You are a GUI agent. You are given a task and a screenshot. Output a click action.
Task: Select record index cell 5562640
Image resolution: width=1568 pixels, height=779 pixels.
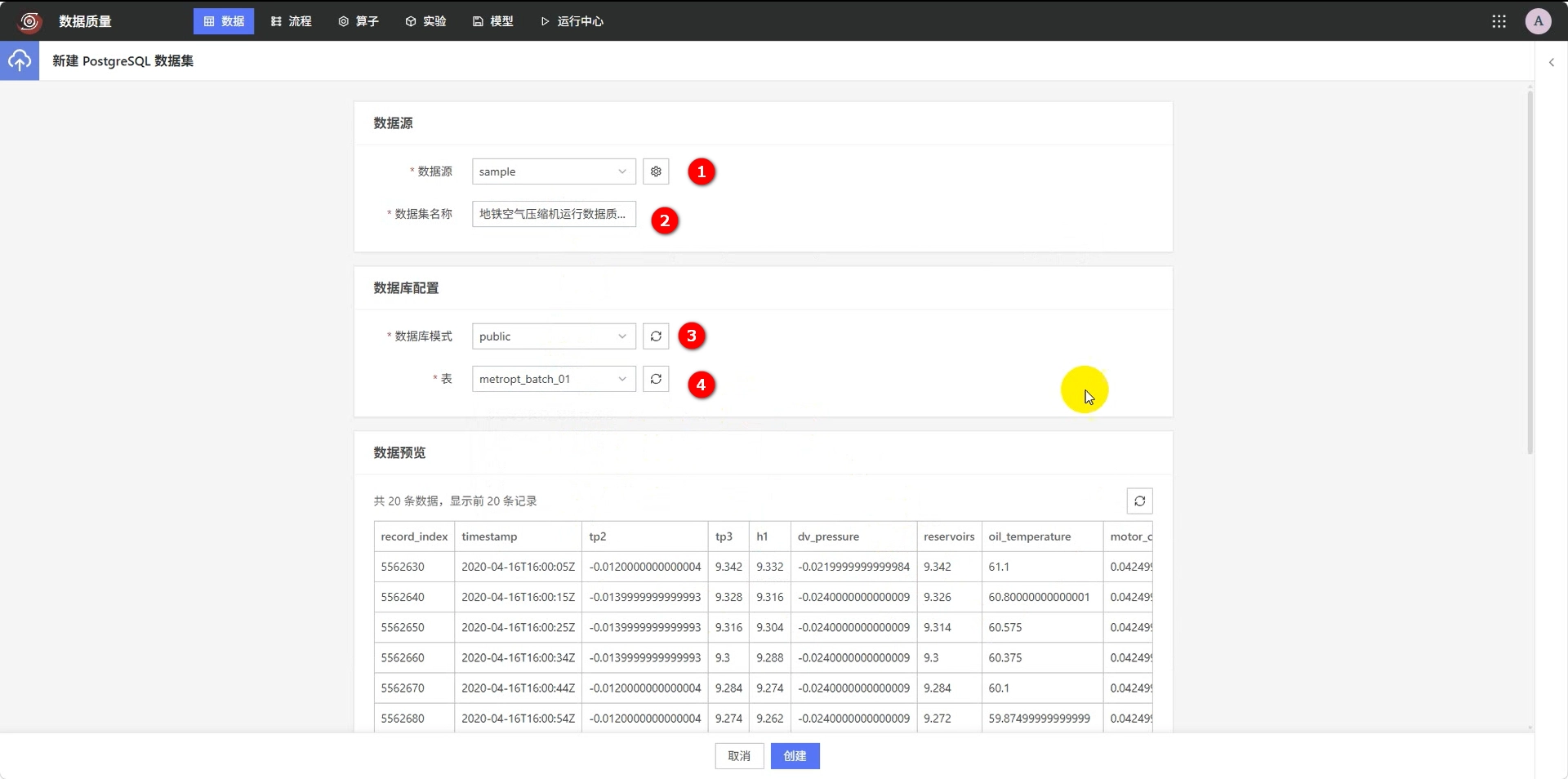point(414,597)
